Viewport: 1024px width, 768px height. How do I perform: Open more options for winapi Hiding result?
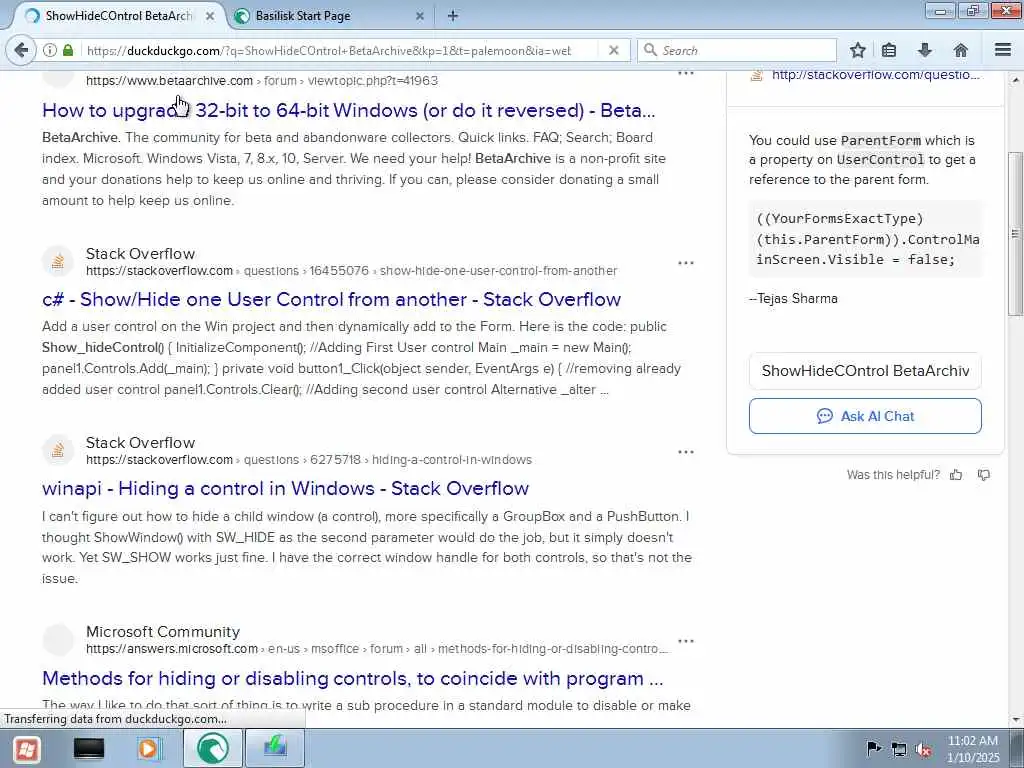[x=686, y=452]
